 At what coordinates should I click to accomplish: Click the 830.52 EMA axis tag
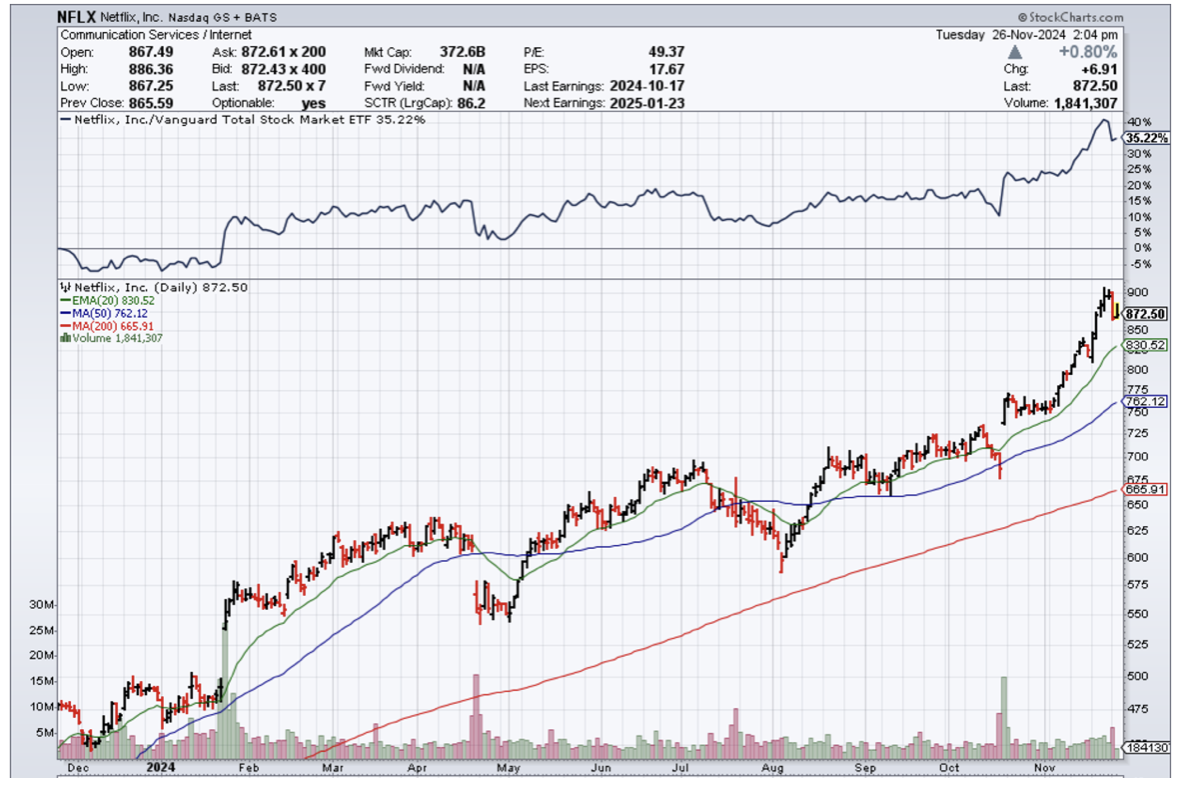[1146, 345]
